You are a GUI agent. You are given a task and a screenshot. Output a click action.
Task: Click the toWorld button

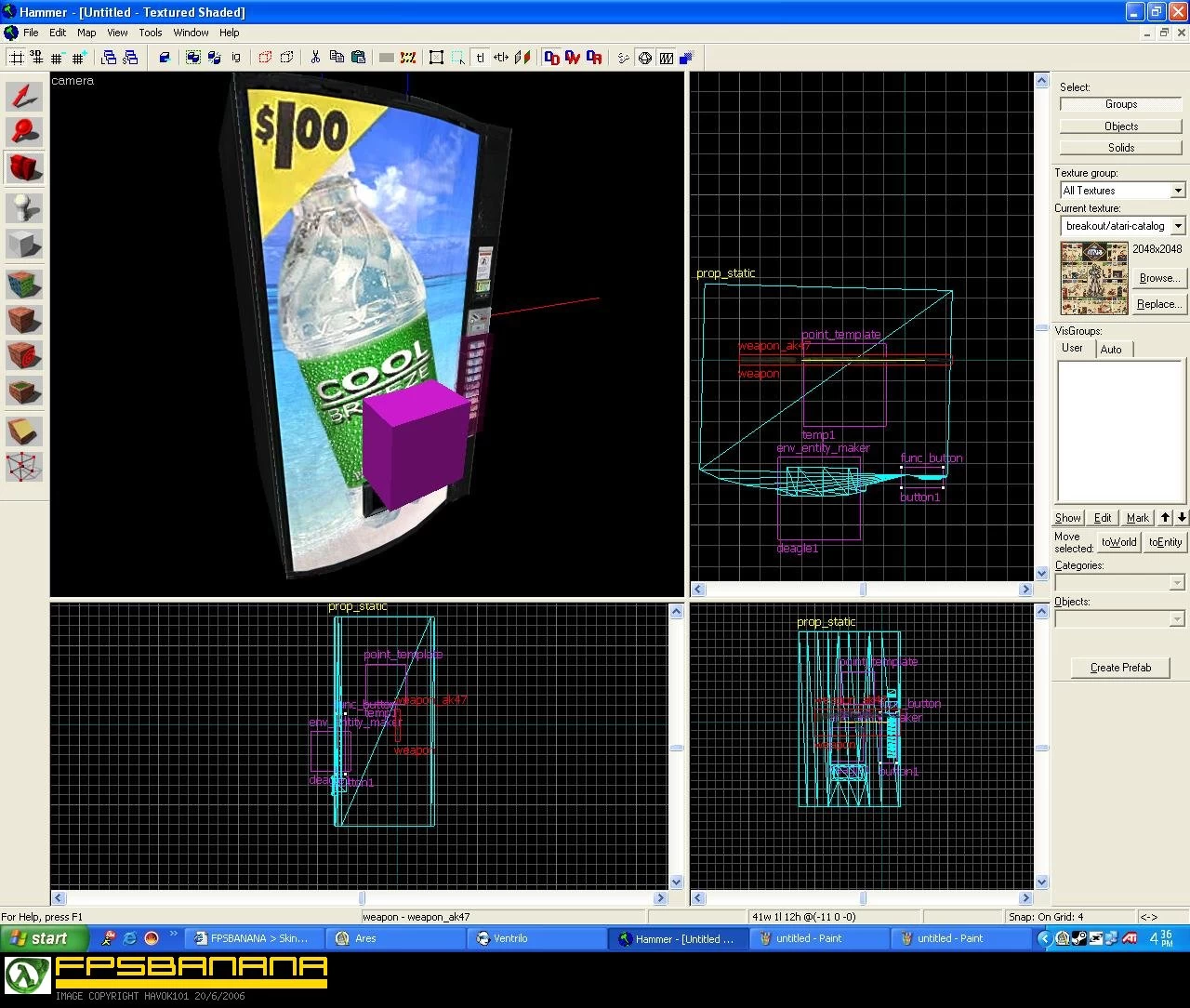click(1119, 542)
